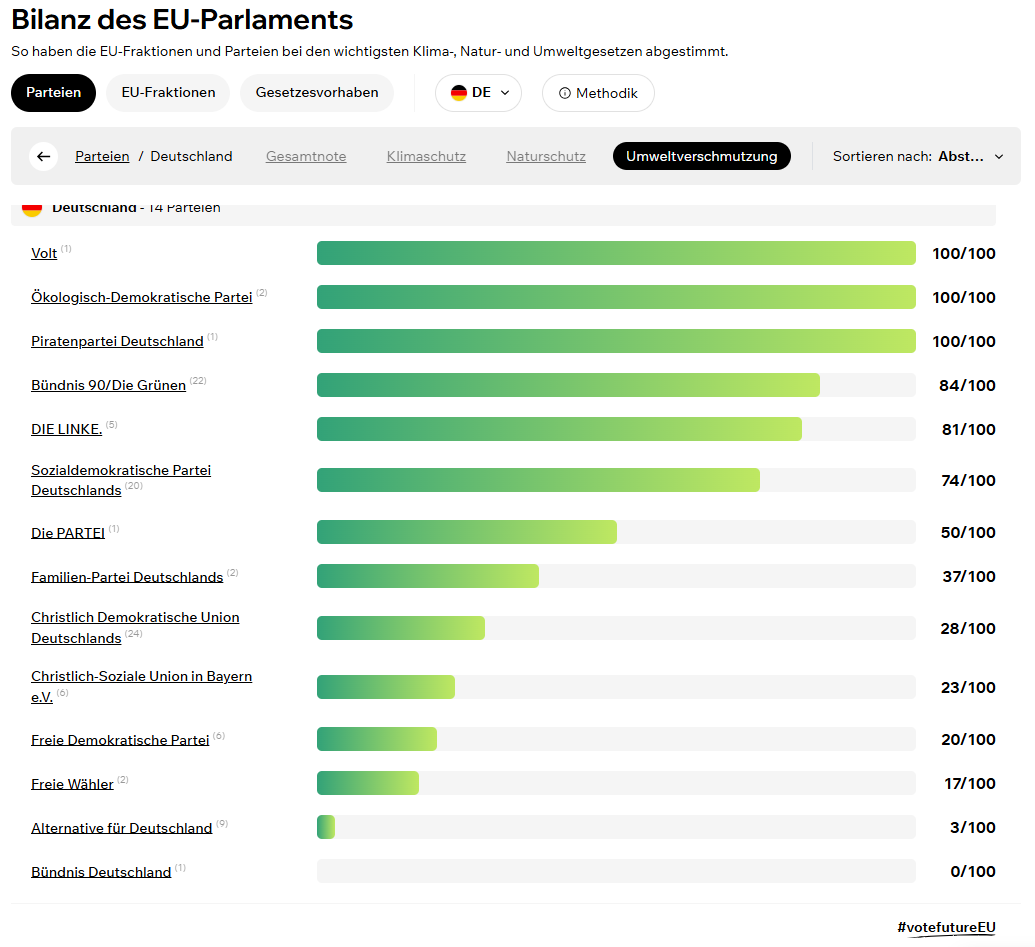Screen dimensions: 1035x947
Task: Click the 28/100 score value
Action: coord(968,628)
